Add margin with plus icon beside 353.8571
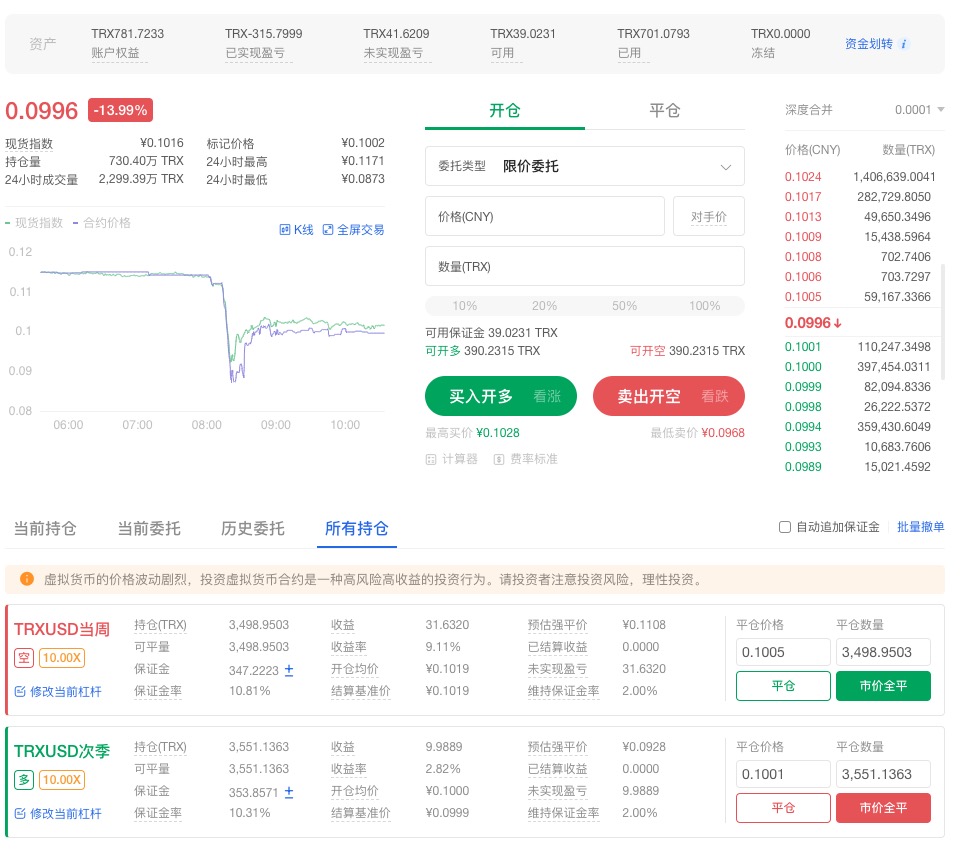 289,792
